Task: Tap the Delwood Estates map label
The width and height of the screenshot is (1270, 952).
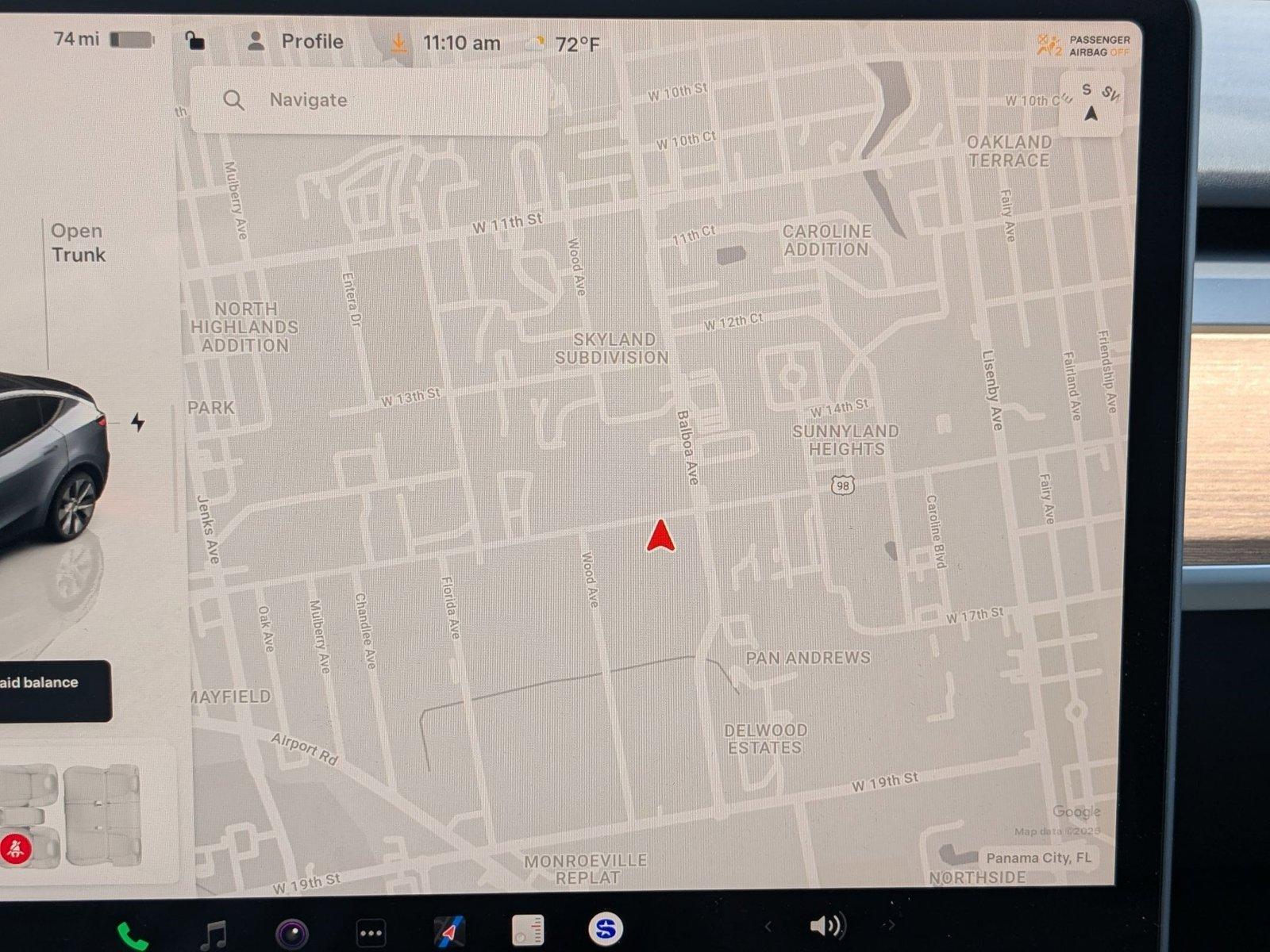Action: click(765, 739)
